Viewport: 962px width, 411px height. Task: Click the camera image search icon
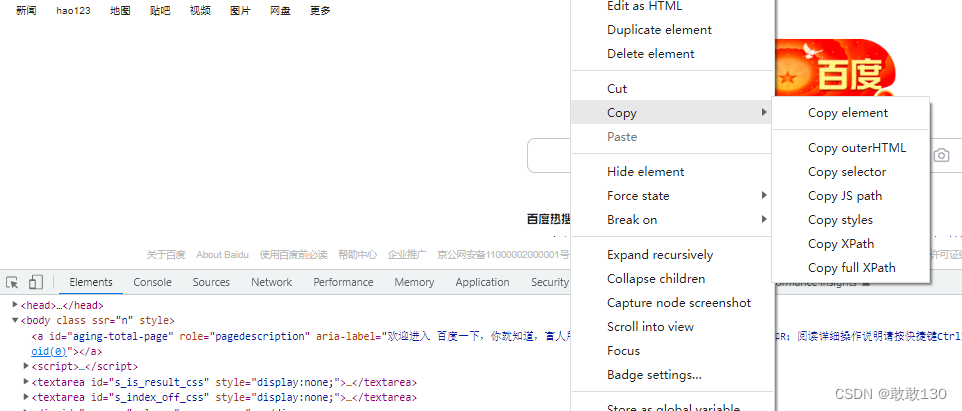click(x=941, y=155)
